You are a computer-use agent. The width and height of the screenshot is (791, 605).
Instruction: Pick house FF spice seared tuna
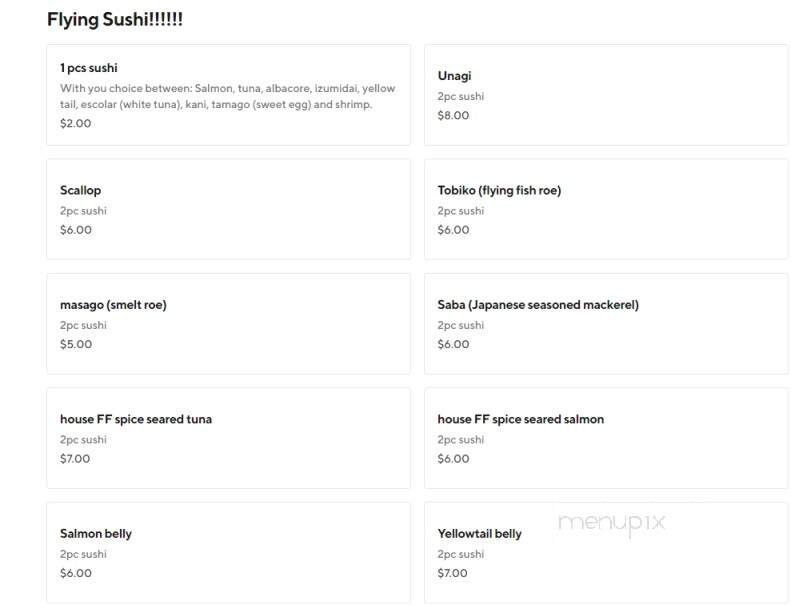[136, 419]
